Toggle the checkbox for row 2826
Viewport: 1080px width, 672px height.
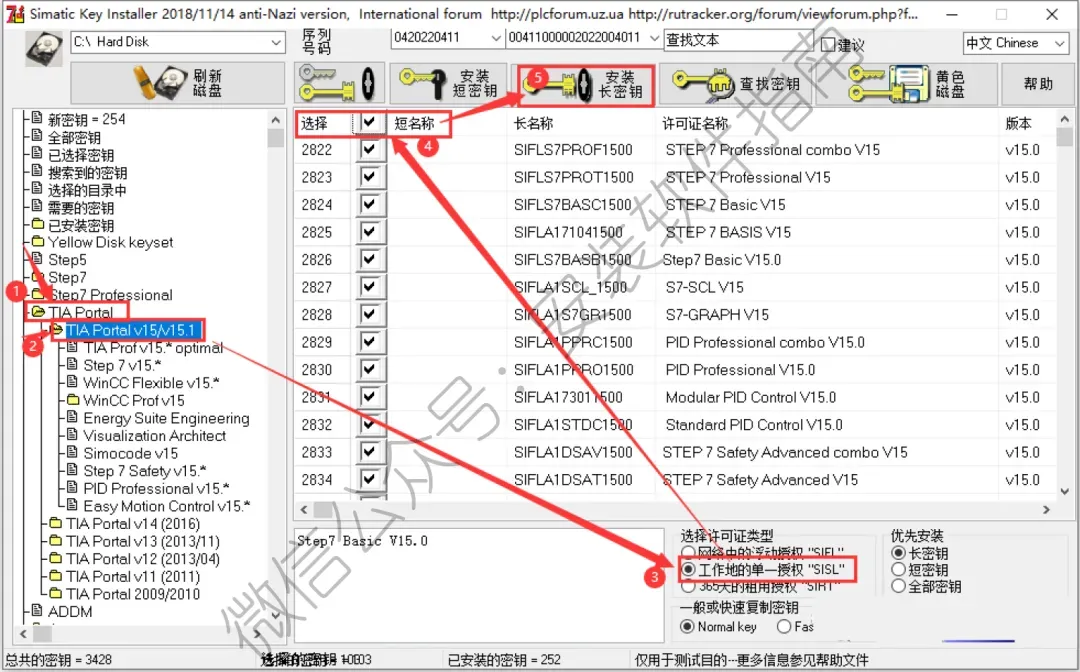[369, 259]
